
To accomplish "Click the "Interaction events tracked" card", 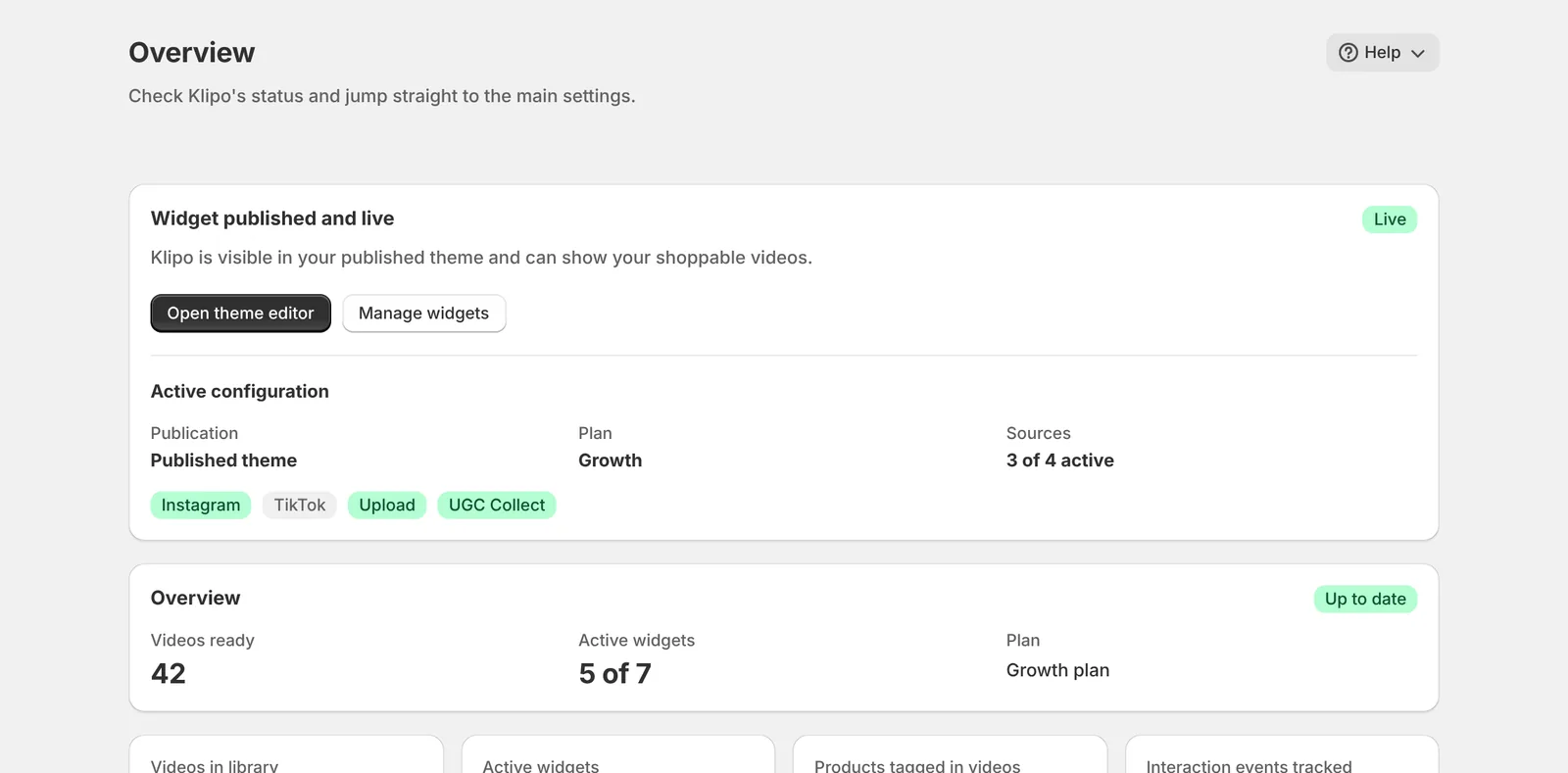I will (x=1282, y=754).
